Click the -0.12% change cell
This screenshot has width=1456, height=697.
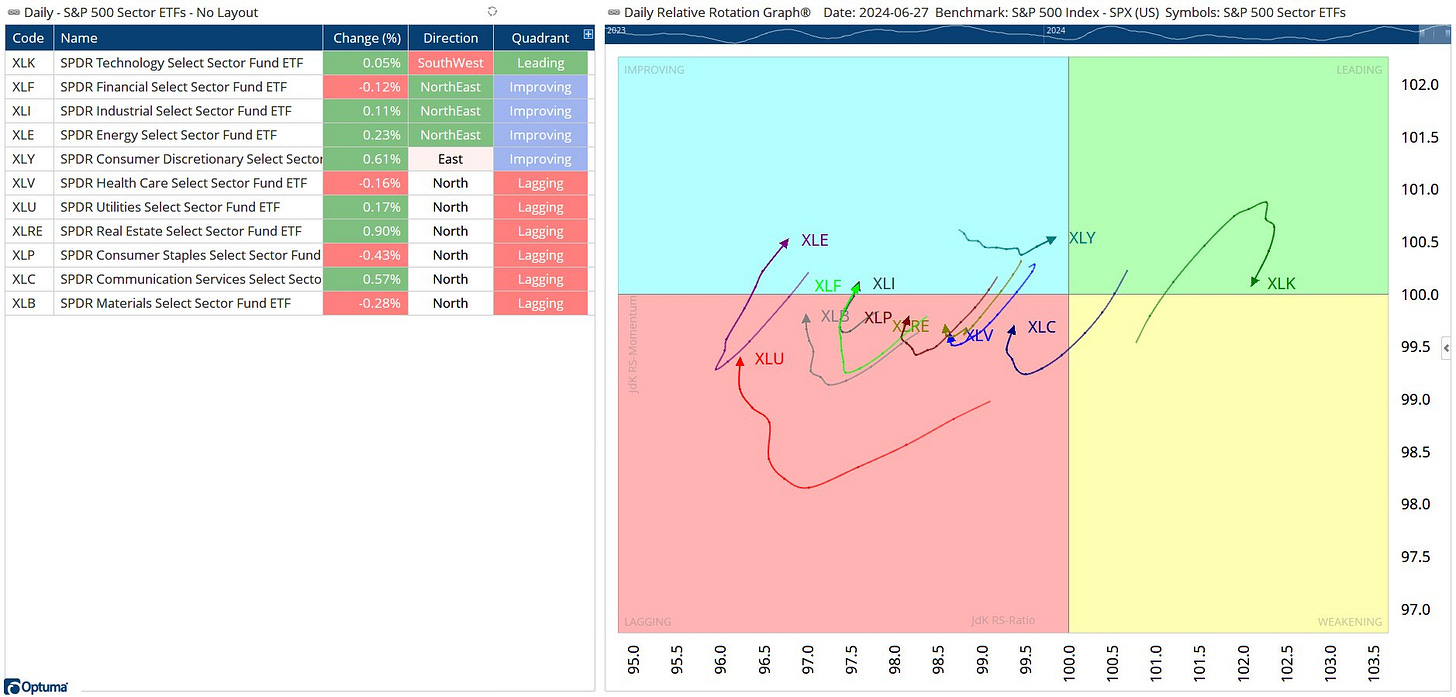tap(366, 87)
